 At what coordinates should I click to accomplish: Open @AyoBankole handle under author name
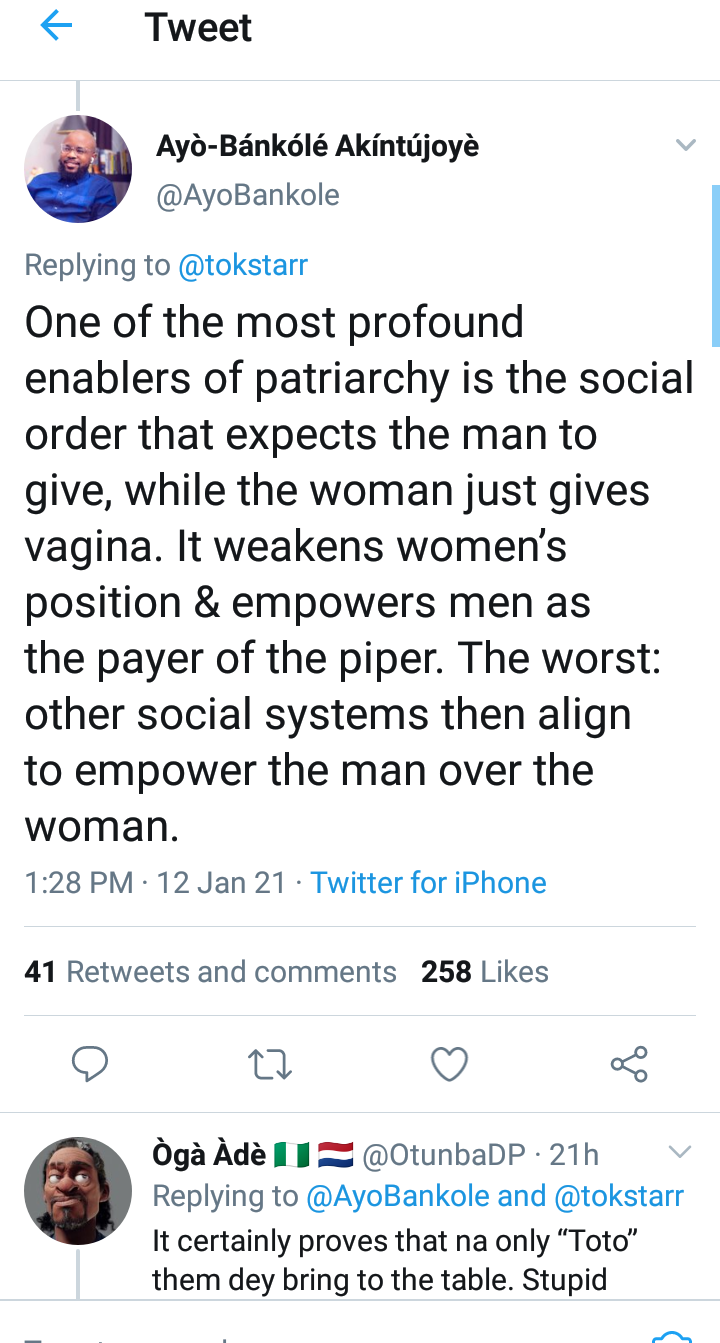(248, 194)
